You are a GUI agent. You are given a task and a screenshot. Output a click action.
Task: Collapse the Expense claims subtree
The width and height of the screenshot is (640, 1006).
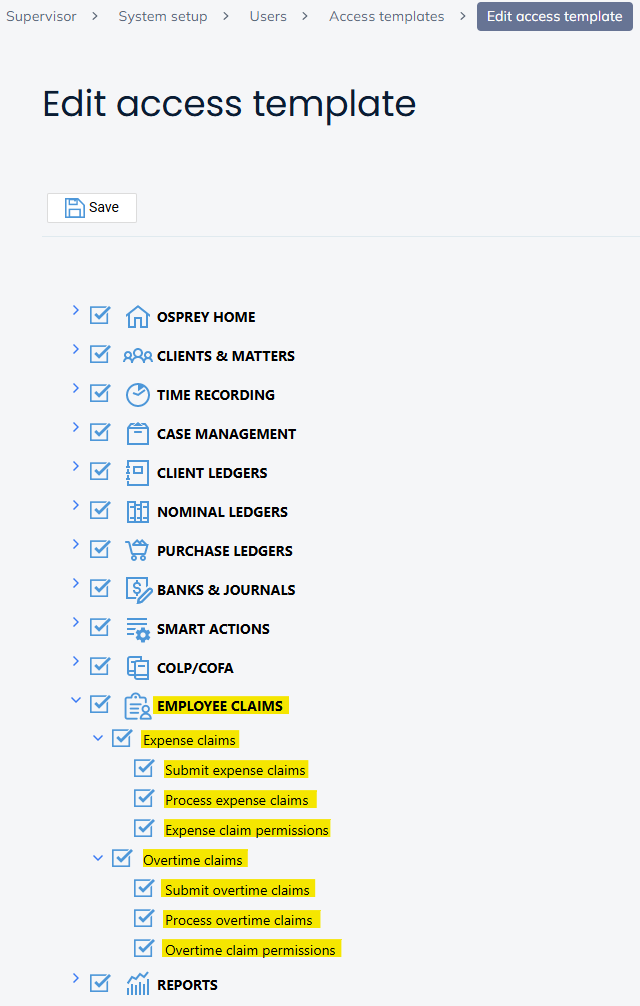point(98,738)
